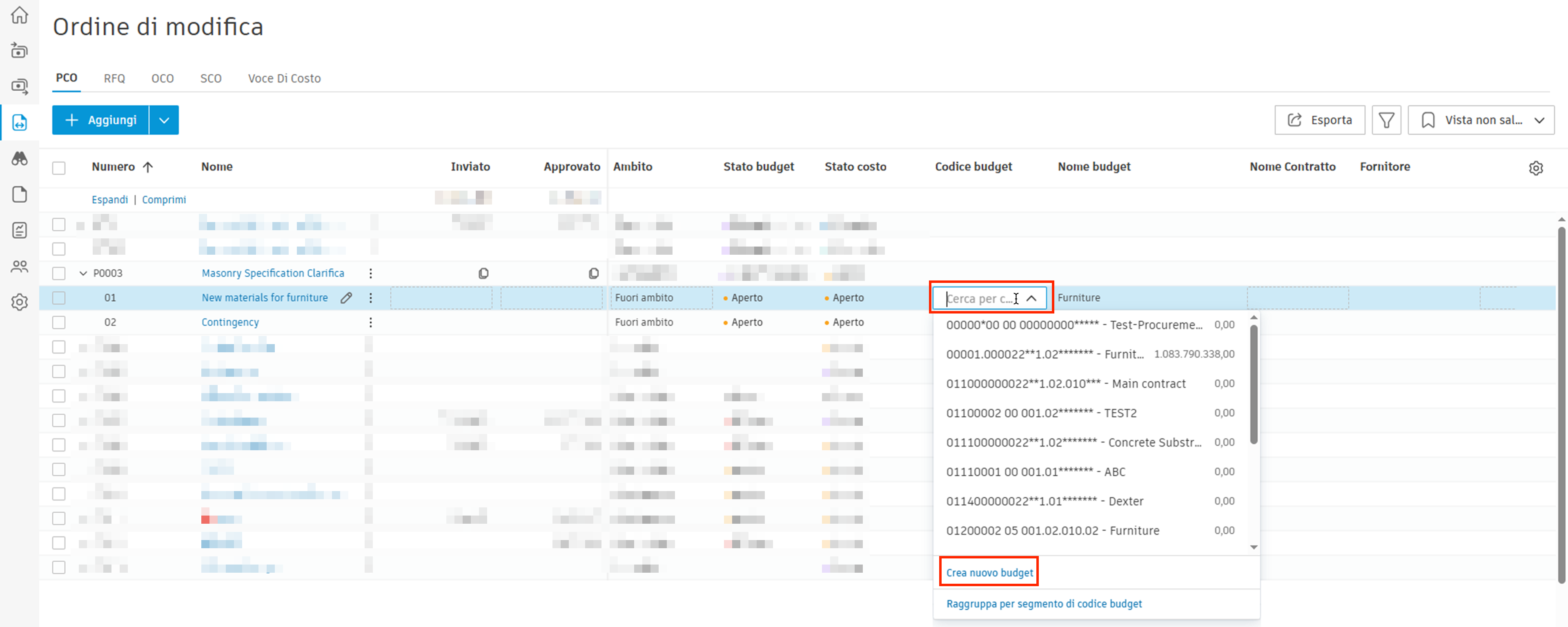Open the Voce Di Costo tab
This screenshot has width=1568, height=627.
pos(284,78)
